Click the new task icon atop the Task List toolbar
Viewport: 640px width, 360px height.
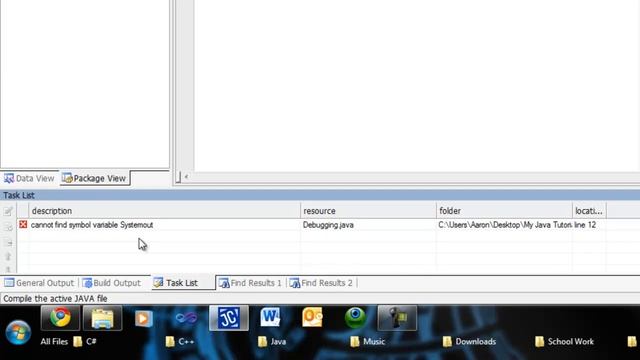click(x=8, y=211)
